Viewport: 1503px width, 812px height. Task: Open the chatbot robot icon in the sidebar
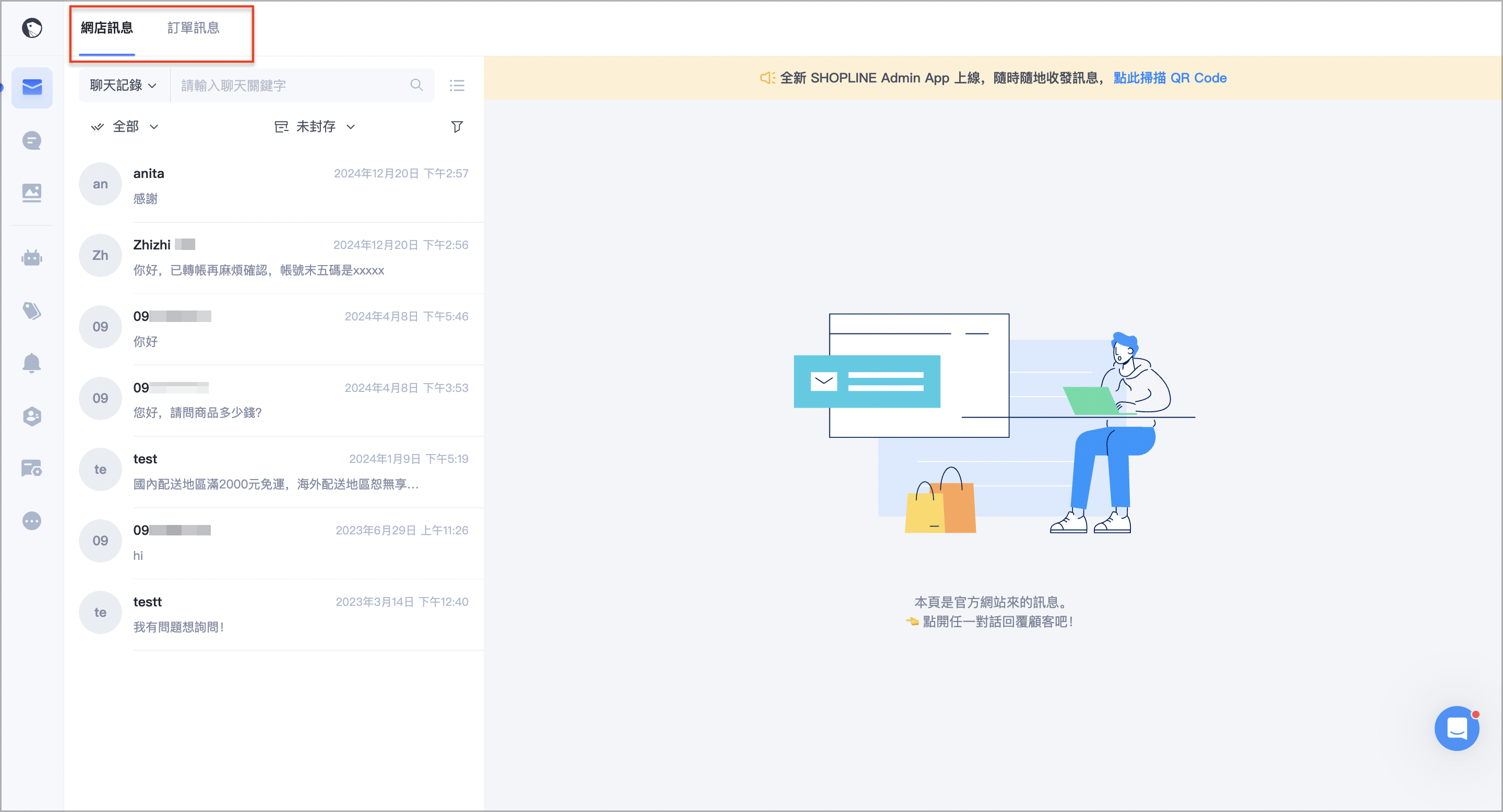click(31, 257)
